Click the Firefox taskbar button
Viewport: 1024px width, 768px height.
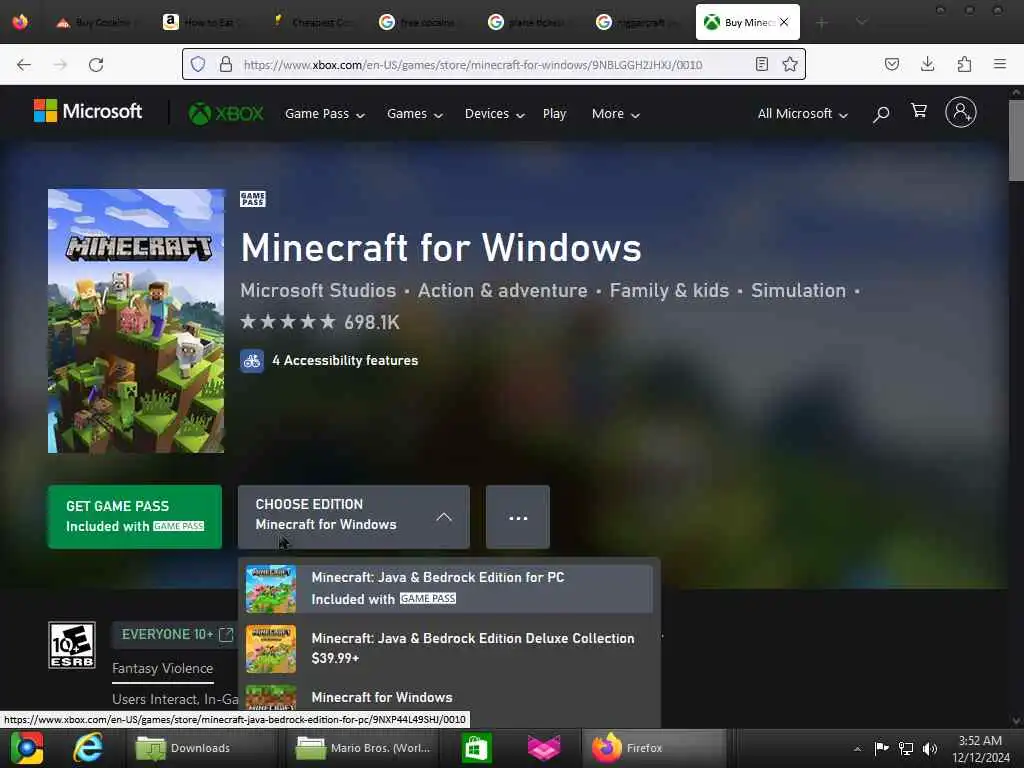(653, 748)
